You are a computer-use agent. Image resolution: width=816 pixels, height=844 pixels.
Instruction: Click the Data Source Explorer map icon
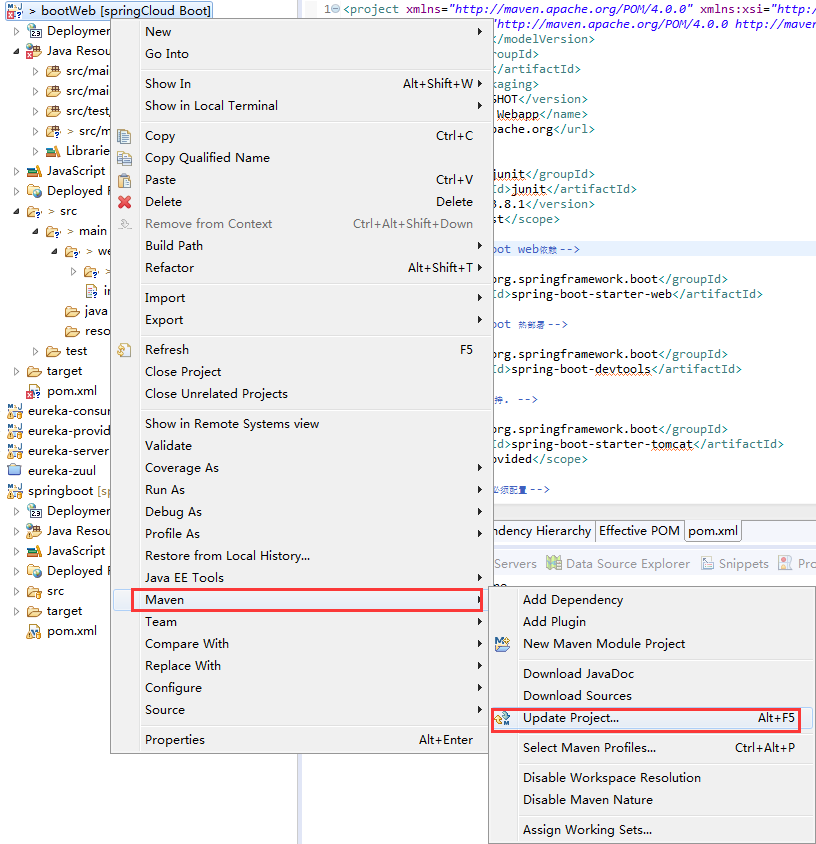click(553, 563)
